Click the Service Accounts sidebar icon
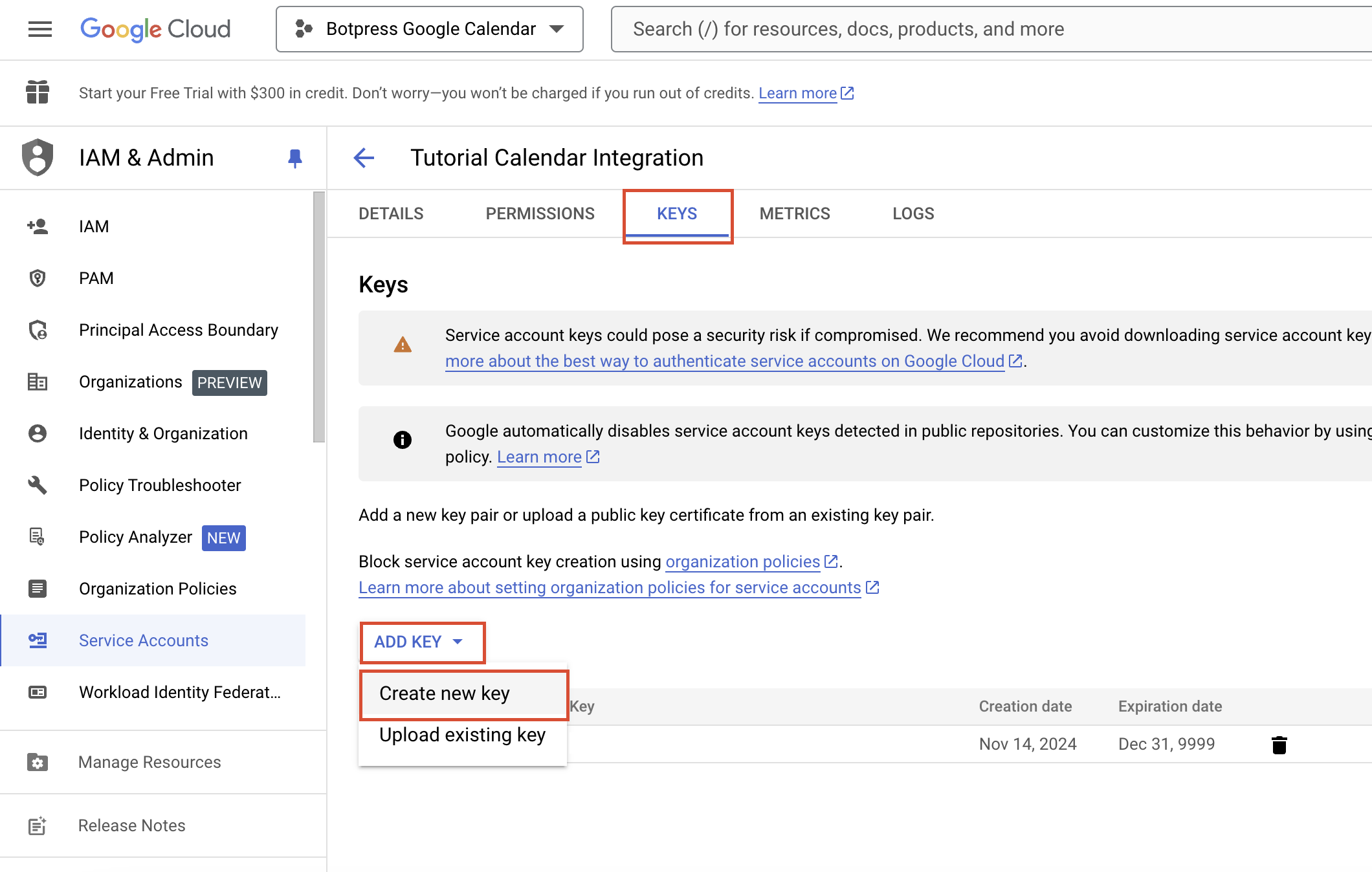The height and width of the screenshot is (872, 1372). click(x=38, y=640)
